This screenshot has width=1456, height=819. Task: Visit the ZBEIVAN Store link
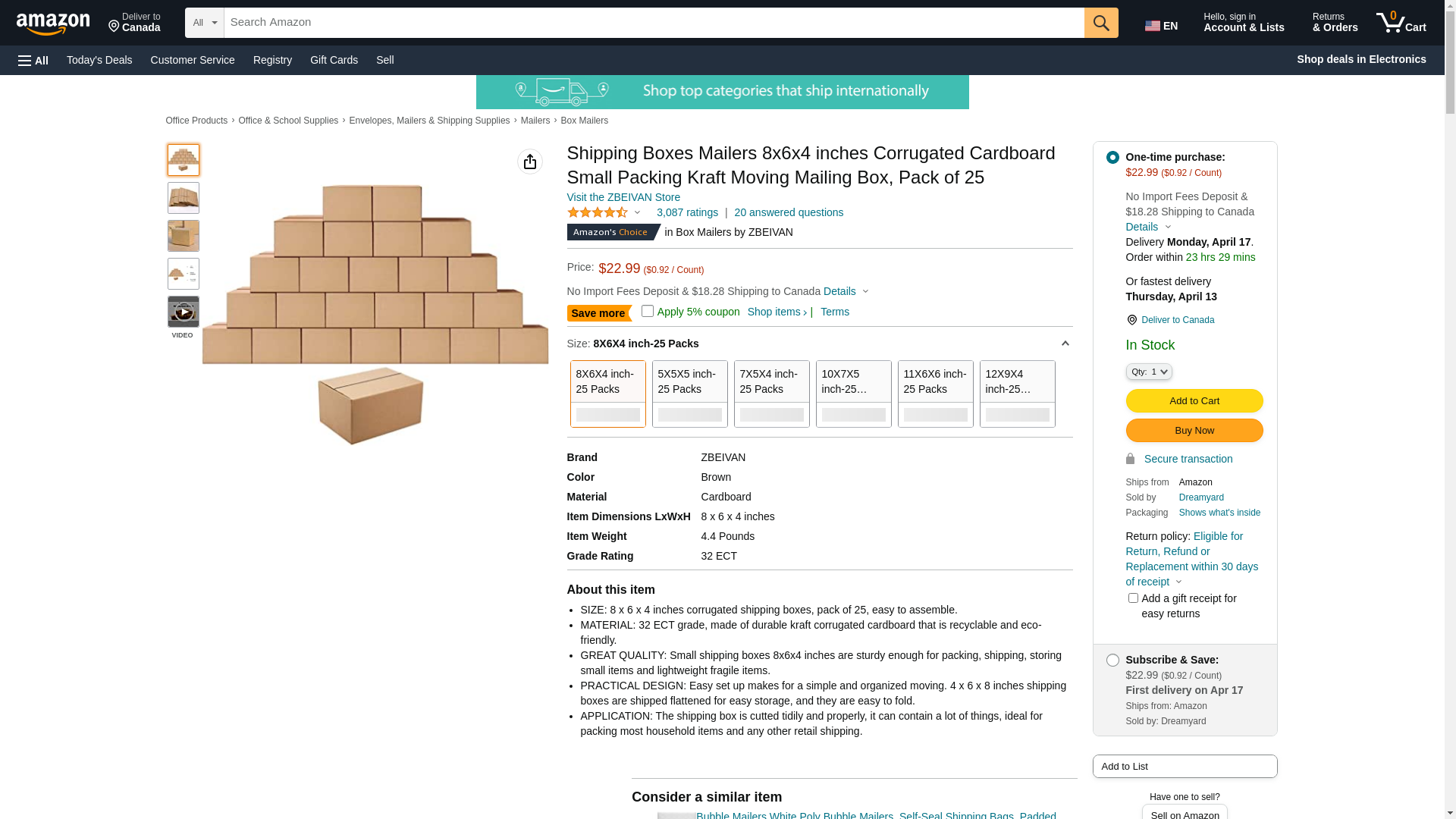(x=623, y=197)
